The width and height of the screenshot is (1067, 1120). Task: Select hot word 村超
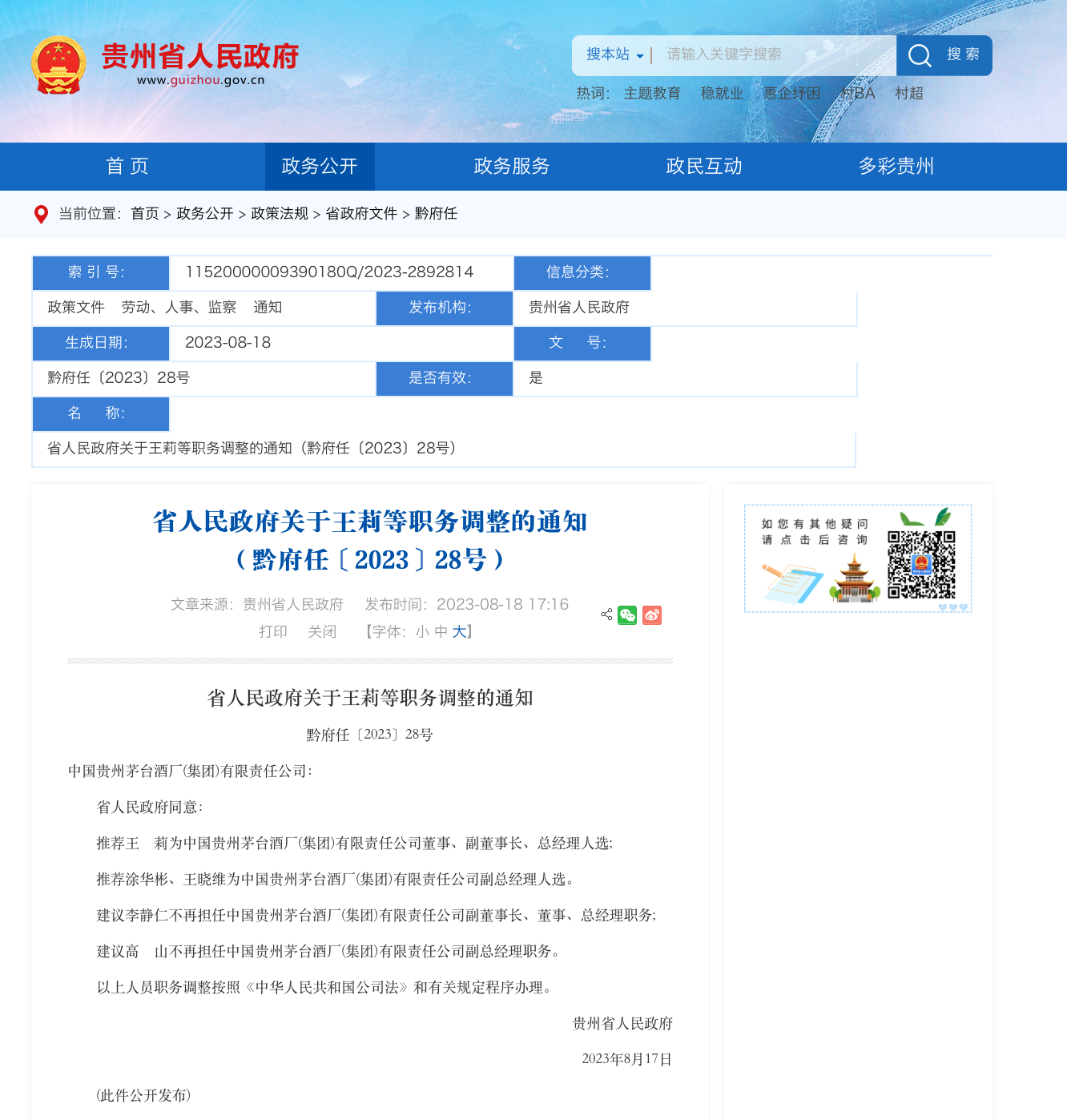coord(909,94)
